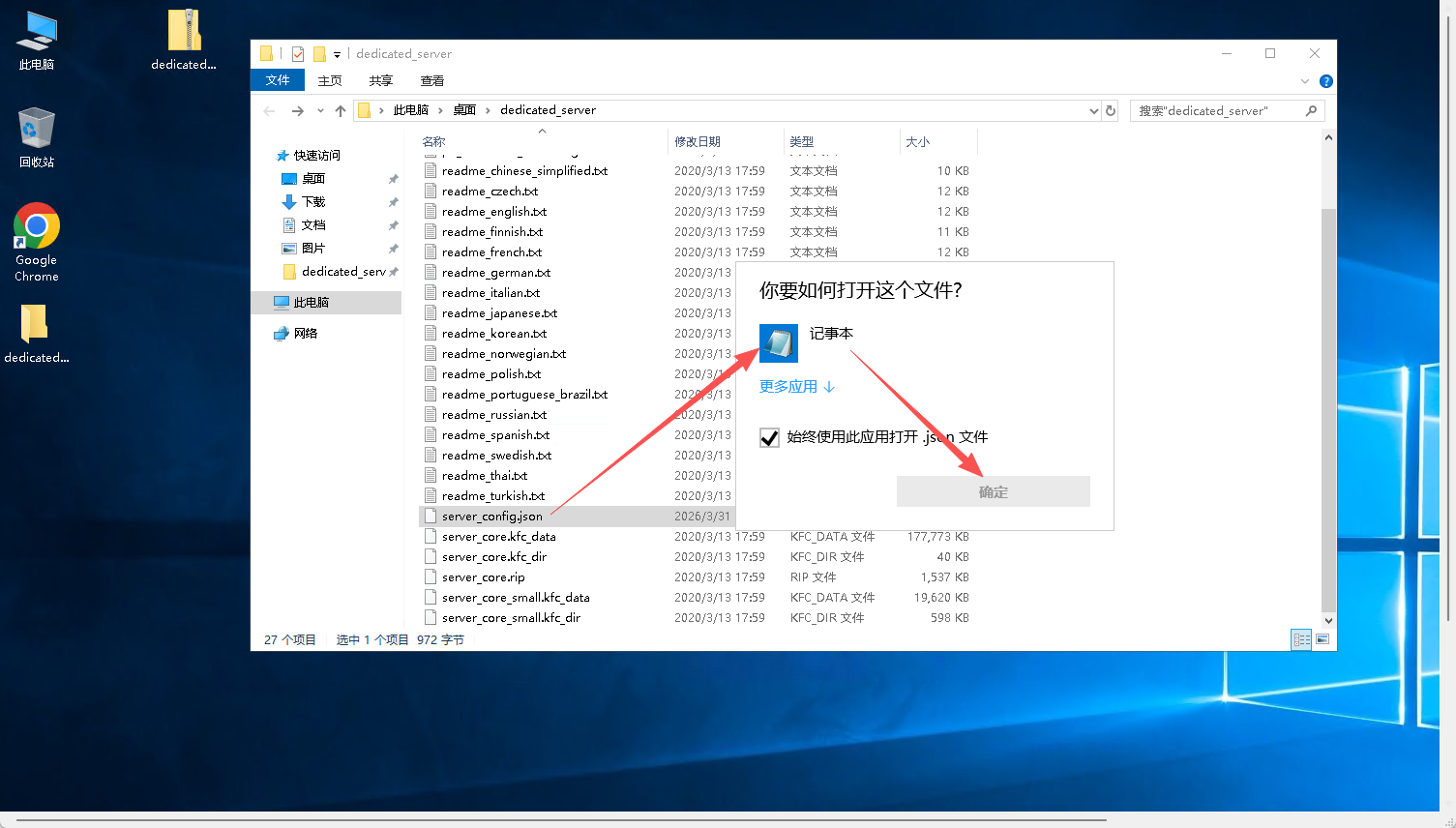Open the address bar history dropdown
This screenshot has height=828, width=1456.
click(x=1093, y=111)
